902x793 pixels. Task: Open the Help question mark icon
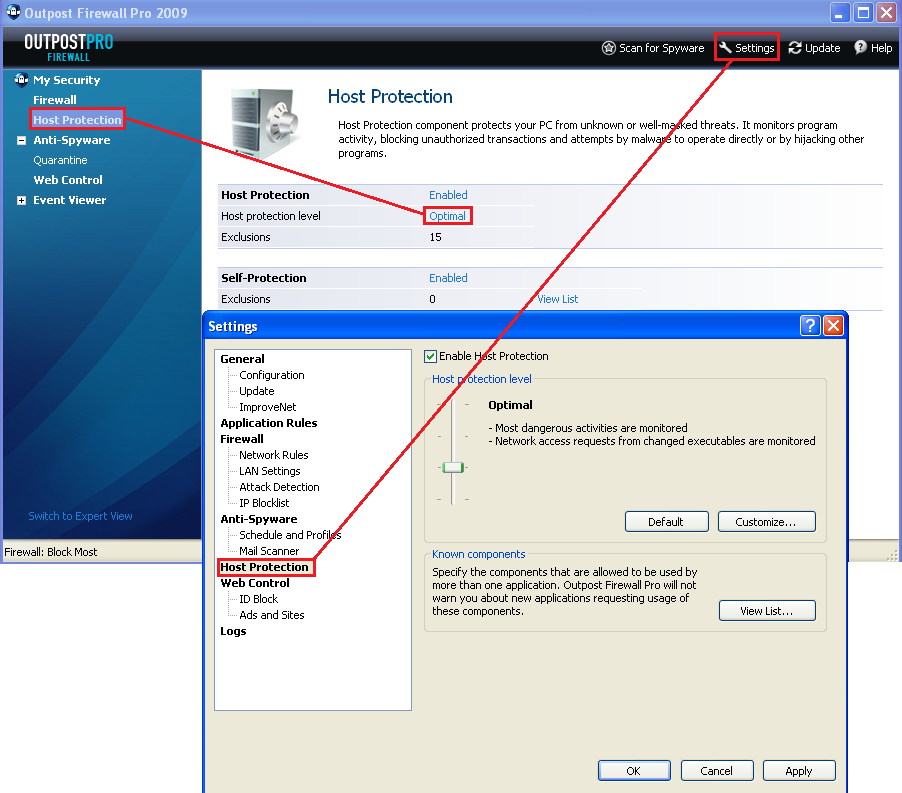861,48
